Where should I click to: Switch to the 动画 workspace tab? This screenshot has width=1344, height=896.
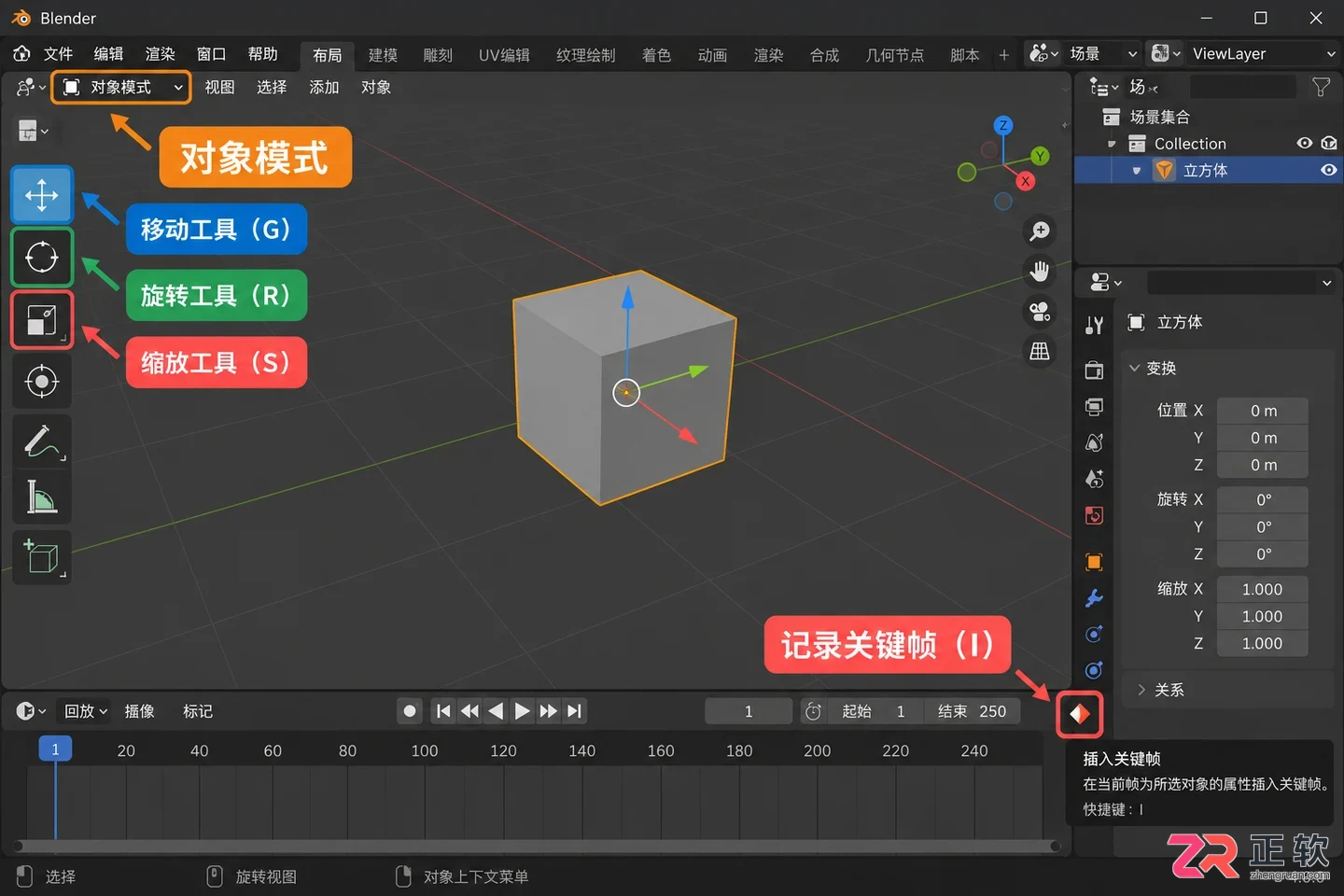click(x=712, y=55)
